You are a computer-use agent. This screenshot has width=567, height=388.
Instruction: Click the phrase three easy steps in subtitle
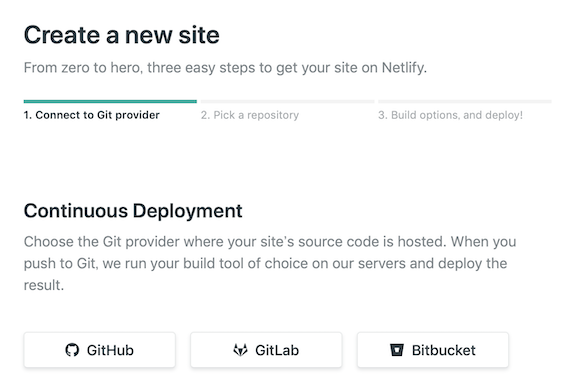(201, 68)
